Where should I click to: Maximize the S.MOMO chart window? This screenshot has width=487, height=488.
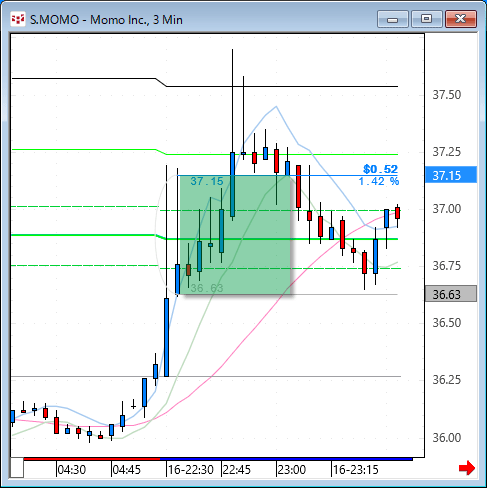point(426,19)
